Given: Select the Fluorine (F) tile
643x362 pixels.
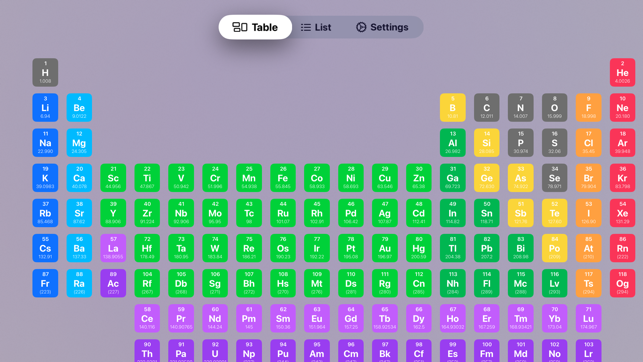Looking at the screenshot, I should (588, 107).
